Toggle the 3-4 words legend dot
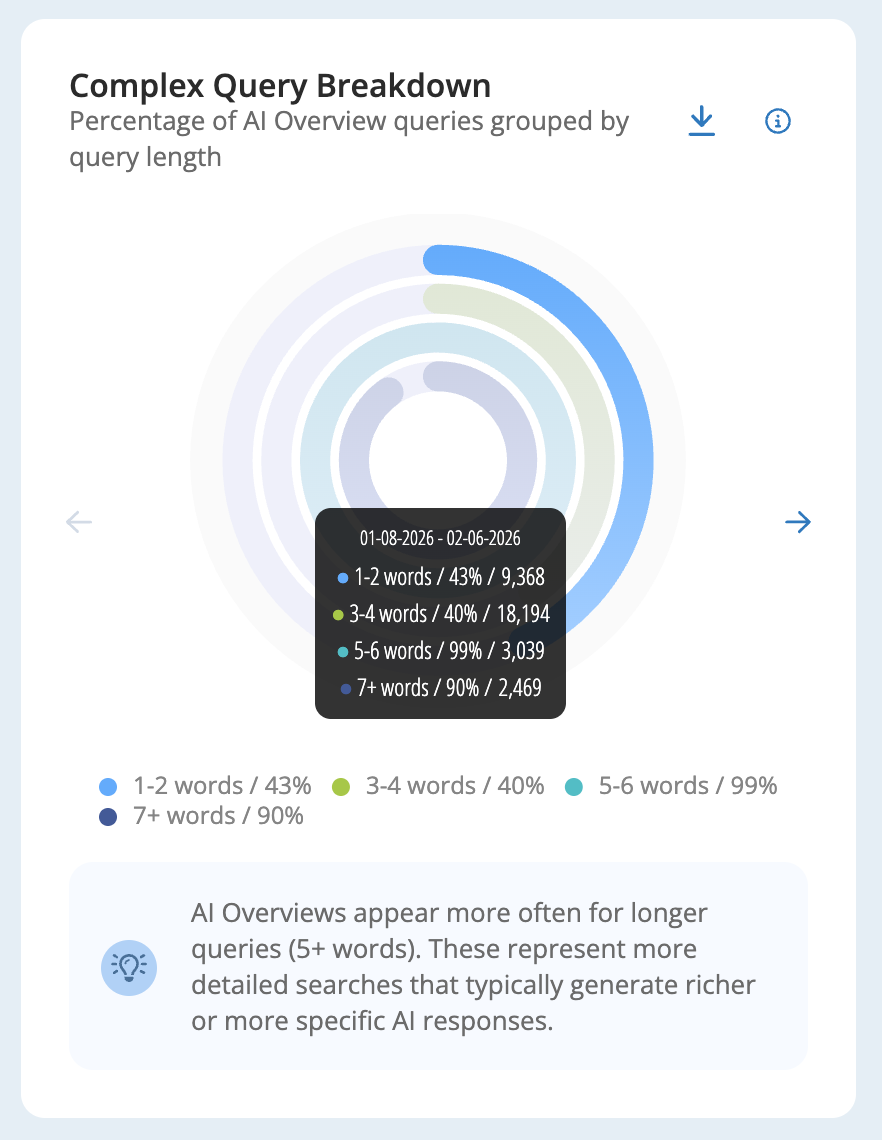The width and height of the screenshot is (882, 1140). (x=340, y=787)
